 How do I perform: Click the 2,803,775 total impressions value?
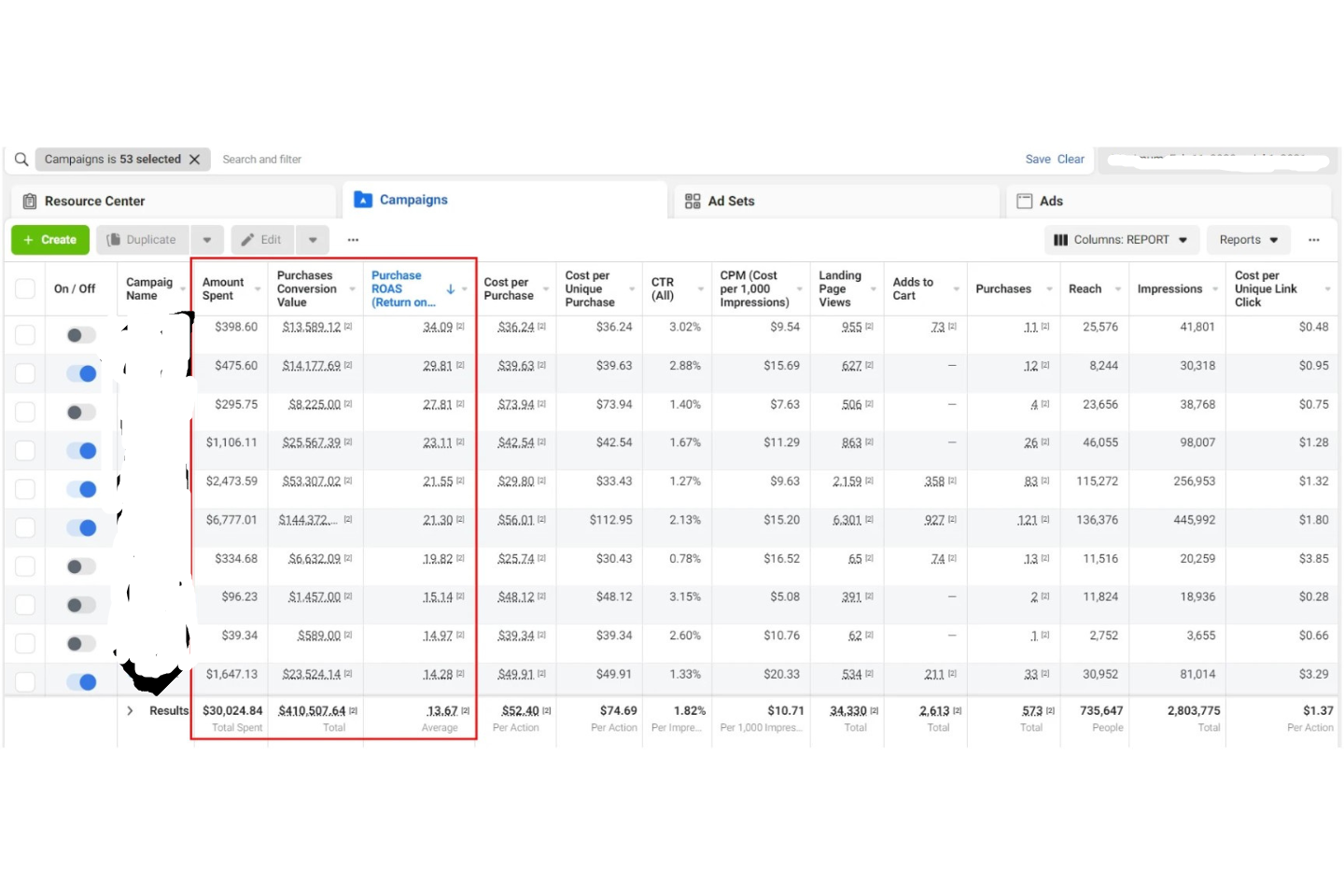tap(1194, 711)
